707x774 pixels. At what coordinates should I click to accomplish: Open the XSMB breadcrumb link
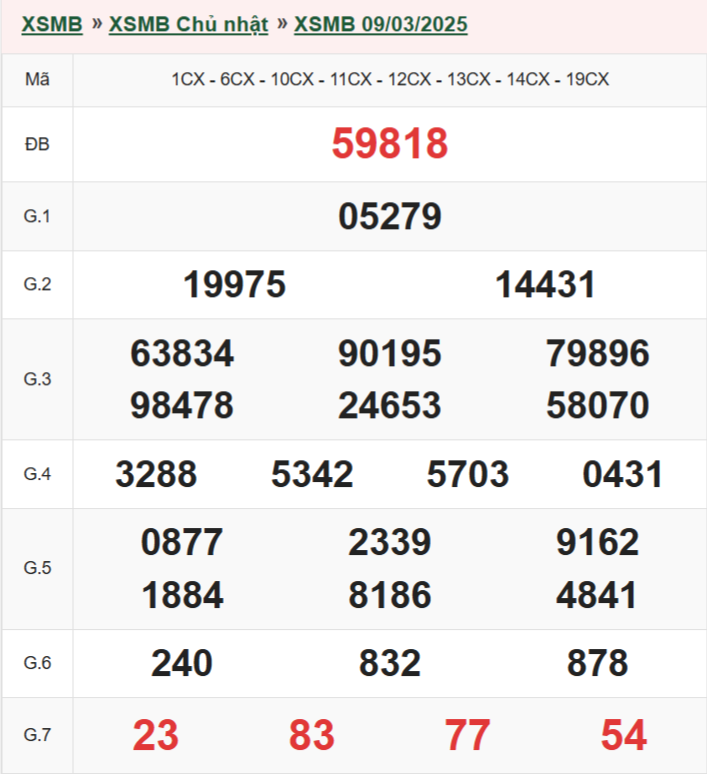(x=52, y=24)
